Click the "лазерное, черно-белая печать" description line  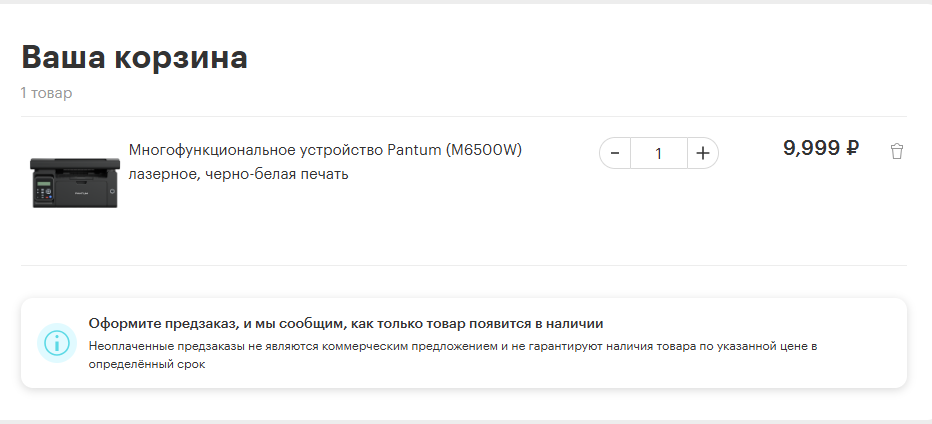(238, 174)
